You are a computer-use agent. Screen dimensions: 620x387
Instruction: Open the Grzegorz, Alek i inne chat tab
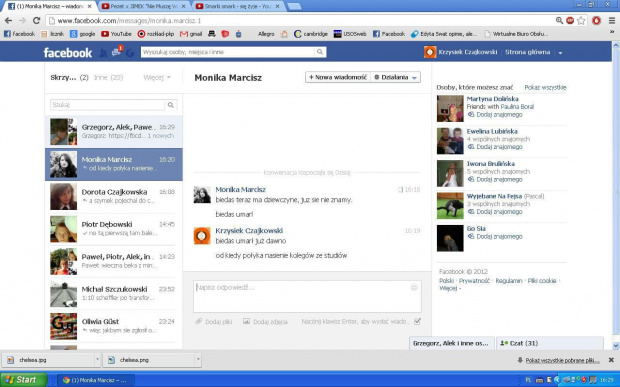(x=452, y=343)
